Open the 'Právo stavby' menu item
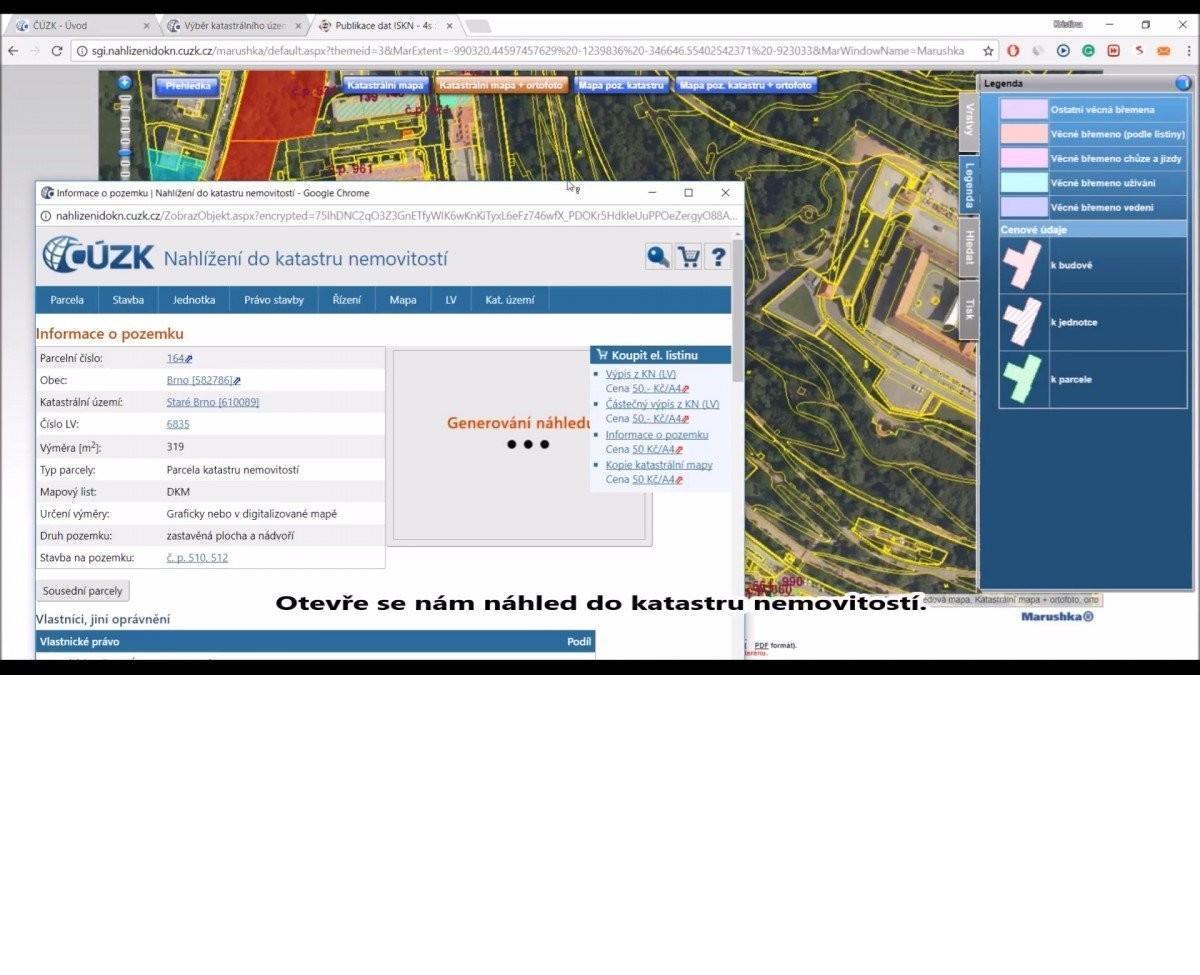This screenshot has width=1200, height=975. tap(274, 300)
